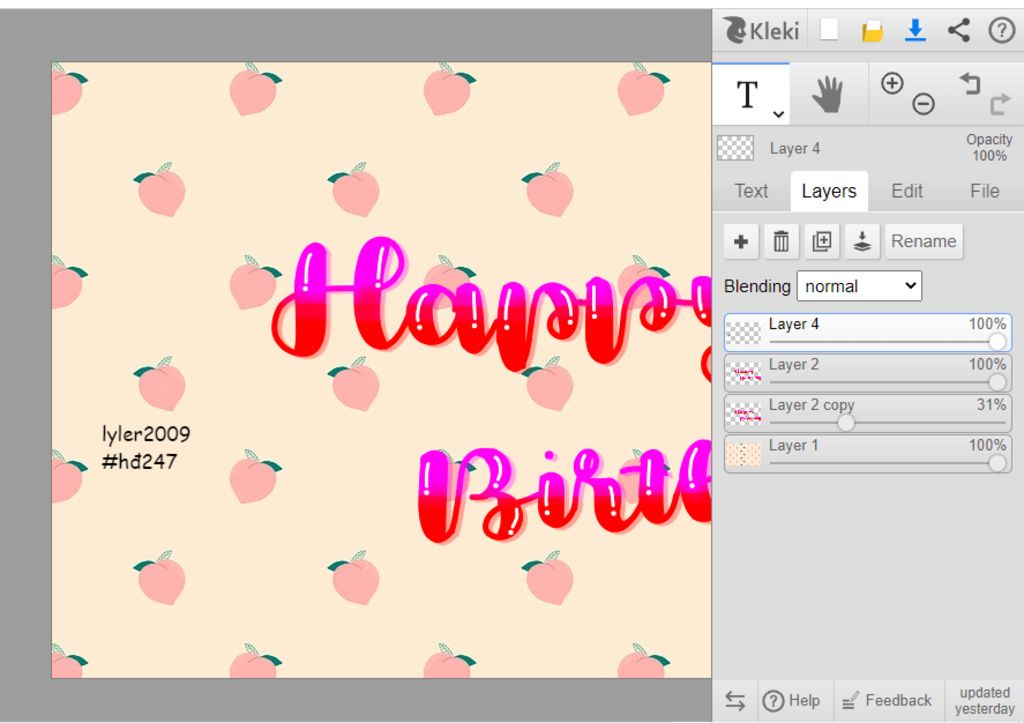Click the #hd247 text on canvas
1024x723 pixels.
click(139, 461)
